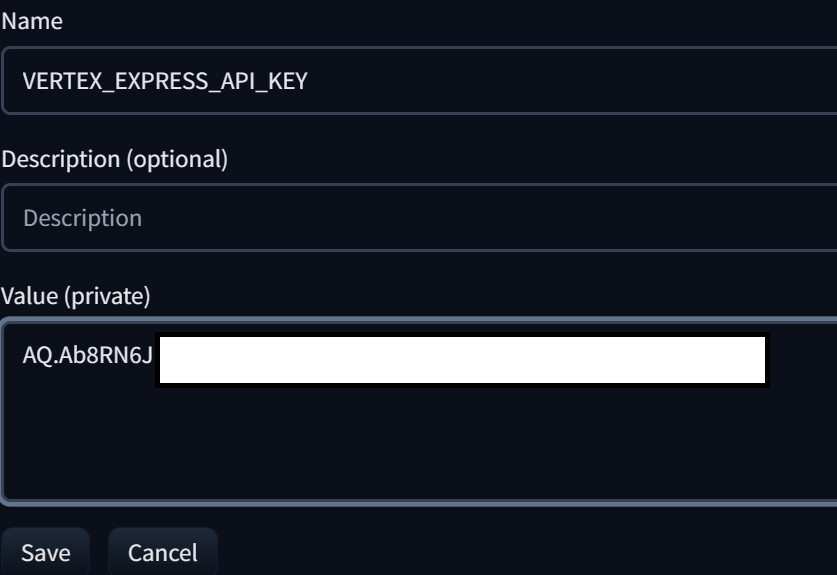The image size is (837, 575).
Task: Click the word Save
Action: [x=45, y=552]
